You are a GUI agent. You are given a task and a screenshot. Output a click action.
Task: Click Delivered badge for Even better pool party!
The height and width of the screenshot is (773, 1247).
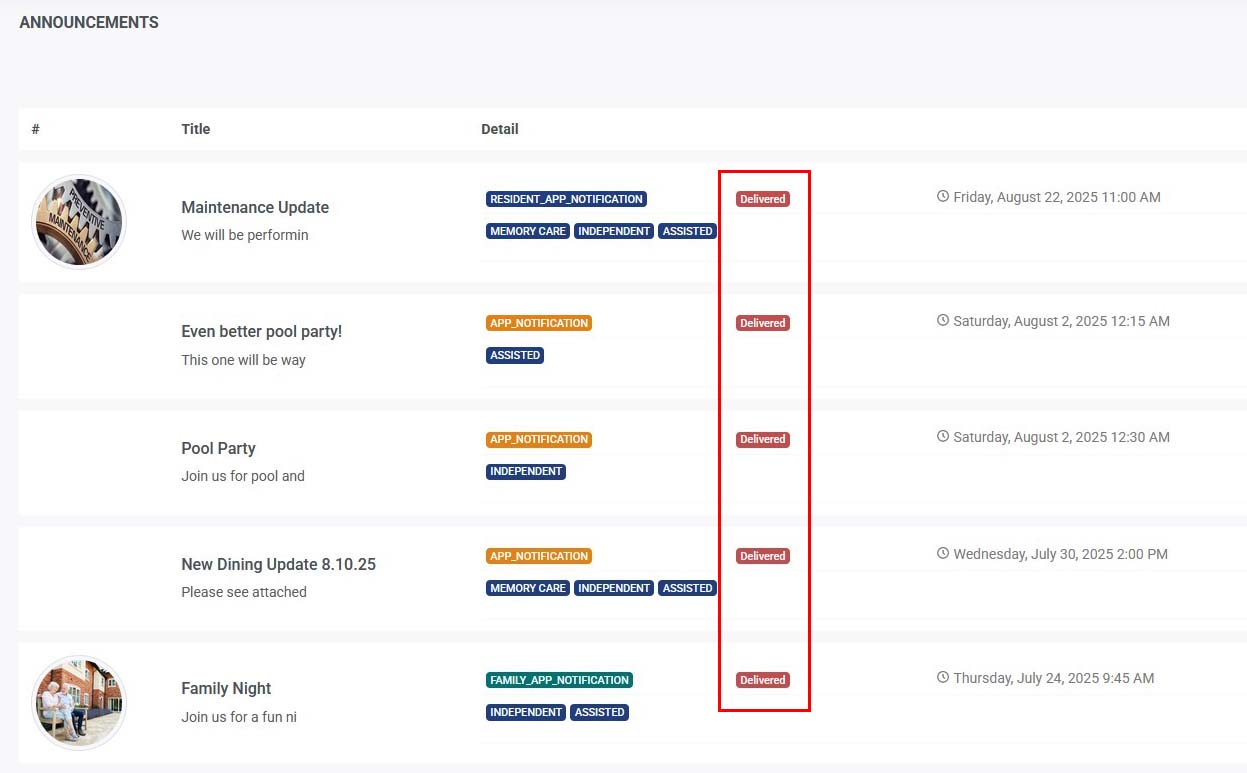click(763, 323)
